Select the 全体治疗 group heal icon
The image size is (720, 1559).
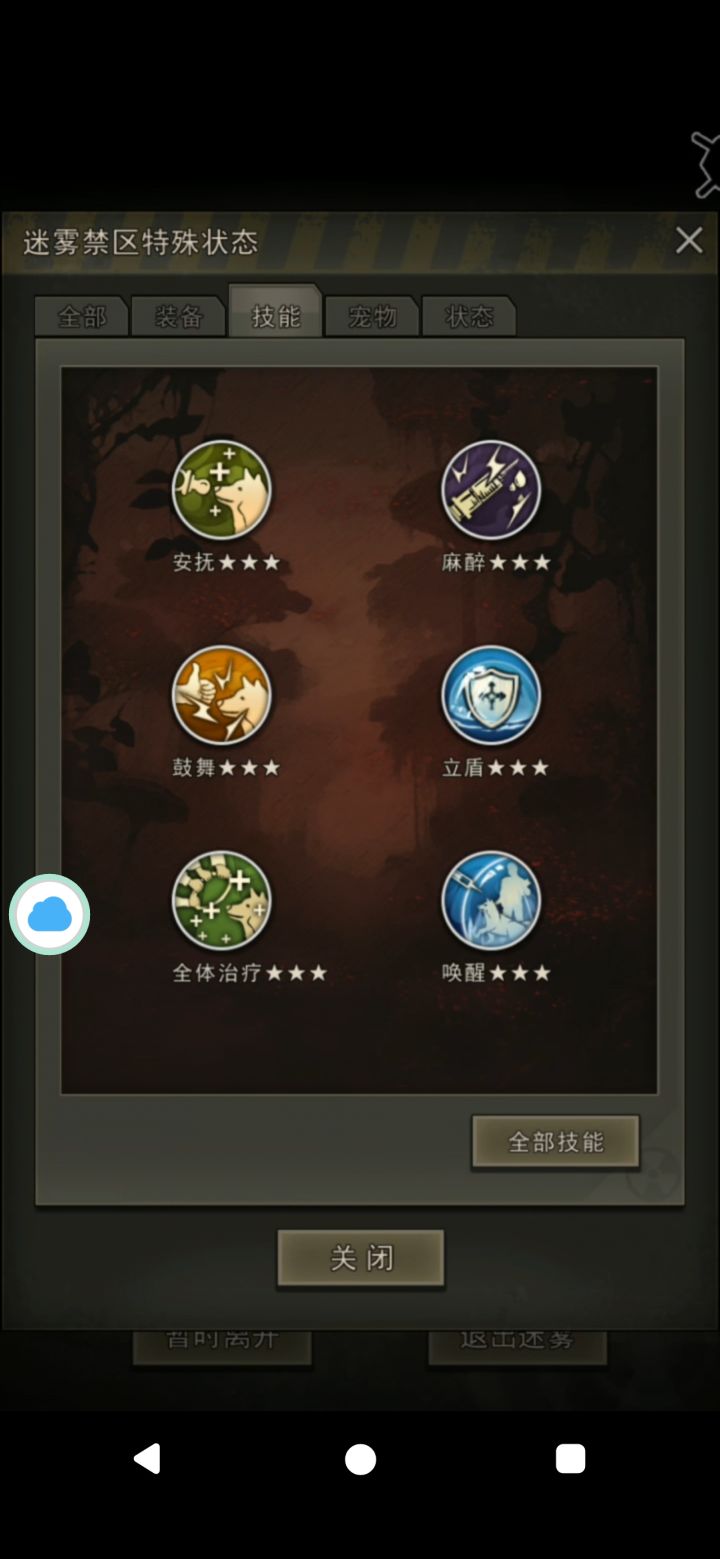click(221, 900)
